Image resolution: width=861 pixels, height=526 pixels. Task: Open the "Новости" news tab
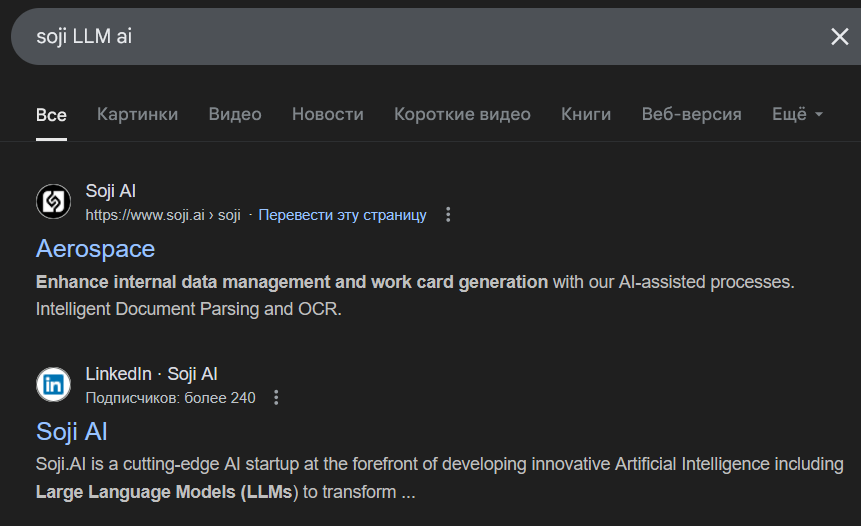328,114
